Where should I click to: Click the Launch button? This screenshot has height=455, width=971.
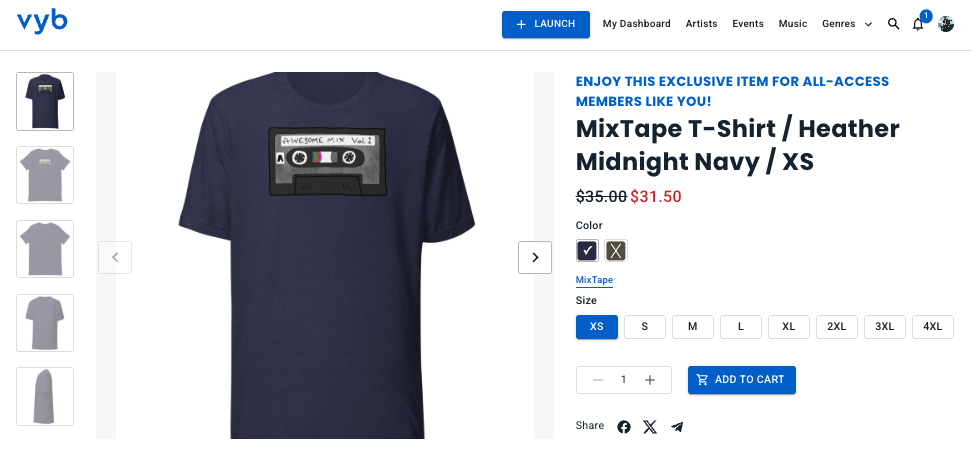pos(546,24)
